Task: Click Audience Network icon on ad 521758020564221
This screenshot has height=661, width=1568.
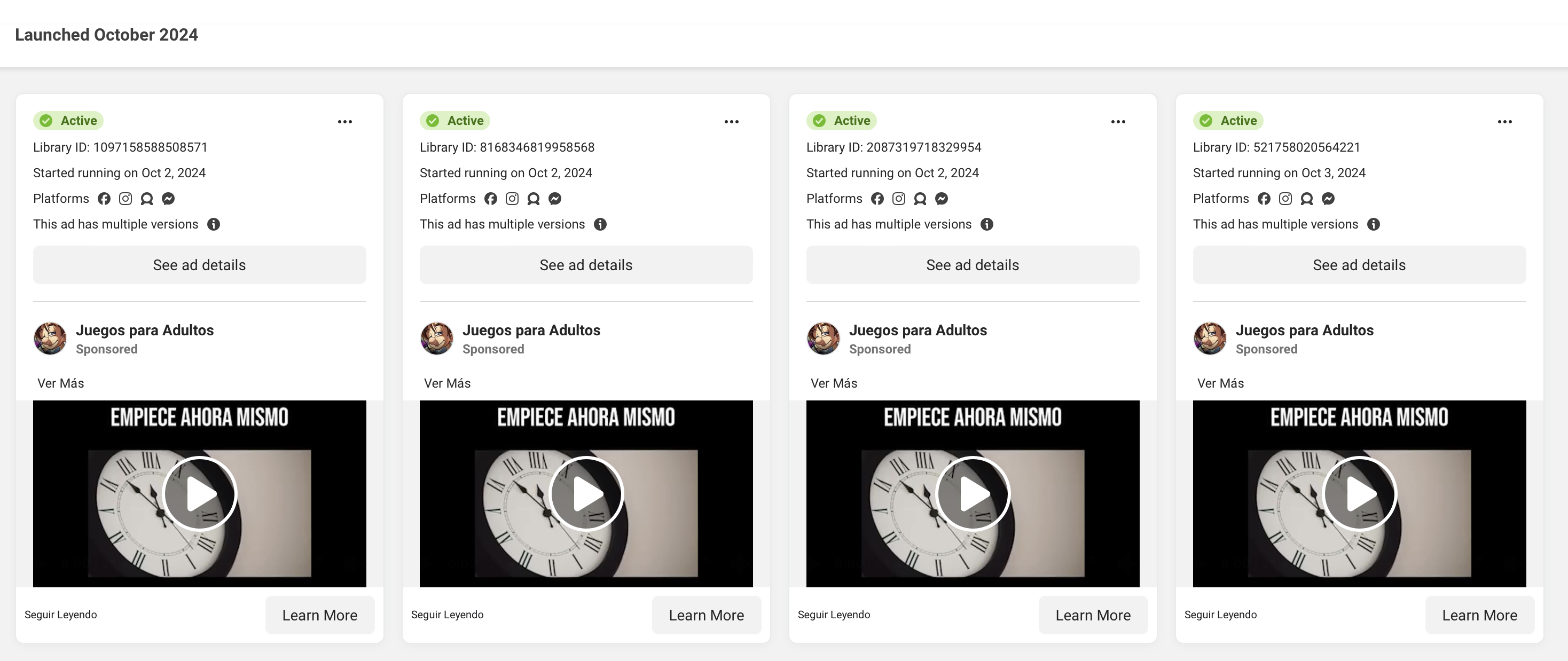Action: tap(1306, 199)
